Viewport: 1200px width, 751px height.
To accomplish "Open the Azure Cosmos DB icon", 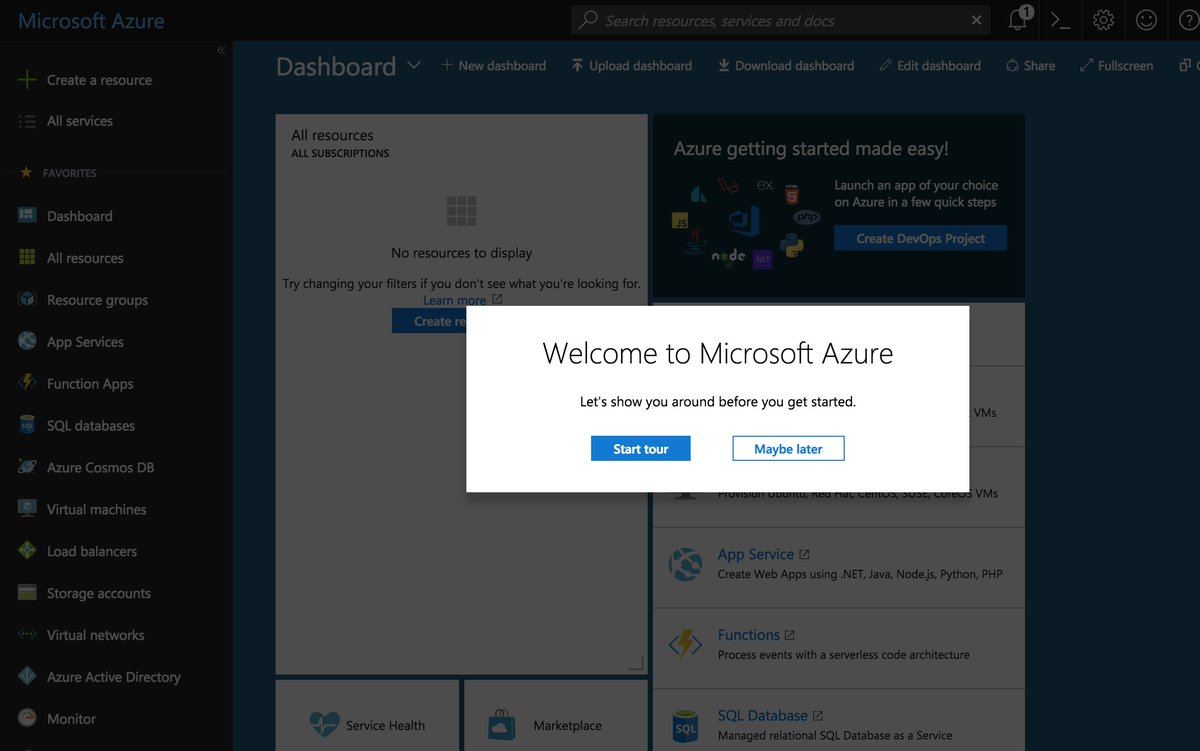I will click(x=27, y=467).
